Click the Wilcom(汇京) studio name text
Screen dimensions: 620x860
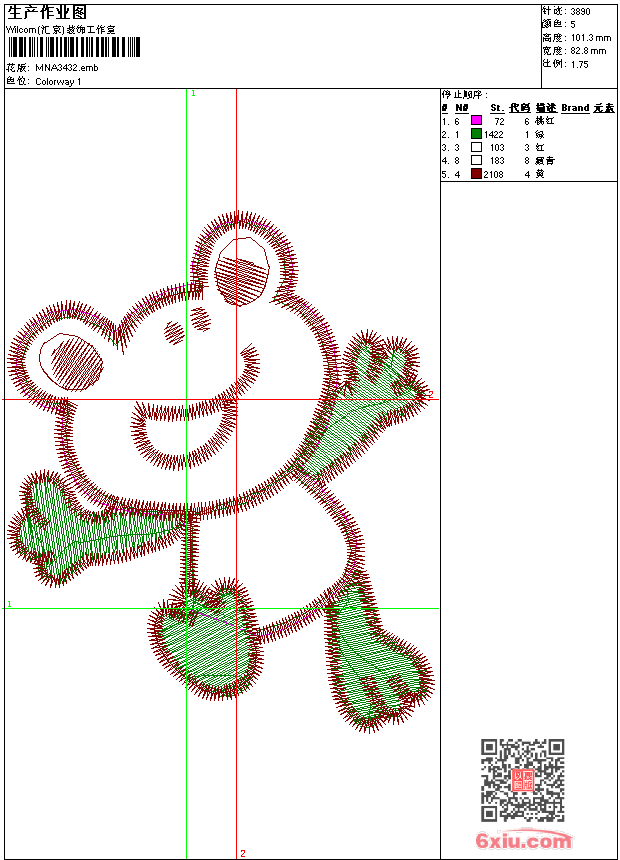click(x=61, y=30)
